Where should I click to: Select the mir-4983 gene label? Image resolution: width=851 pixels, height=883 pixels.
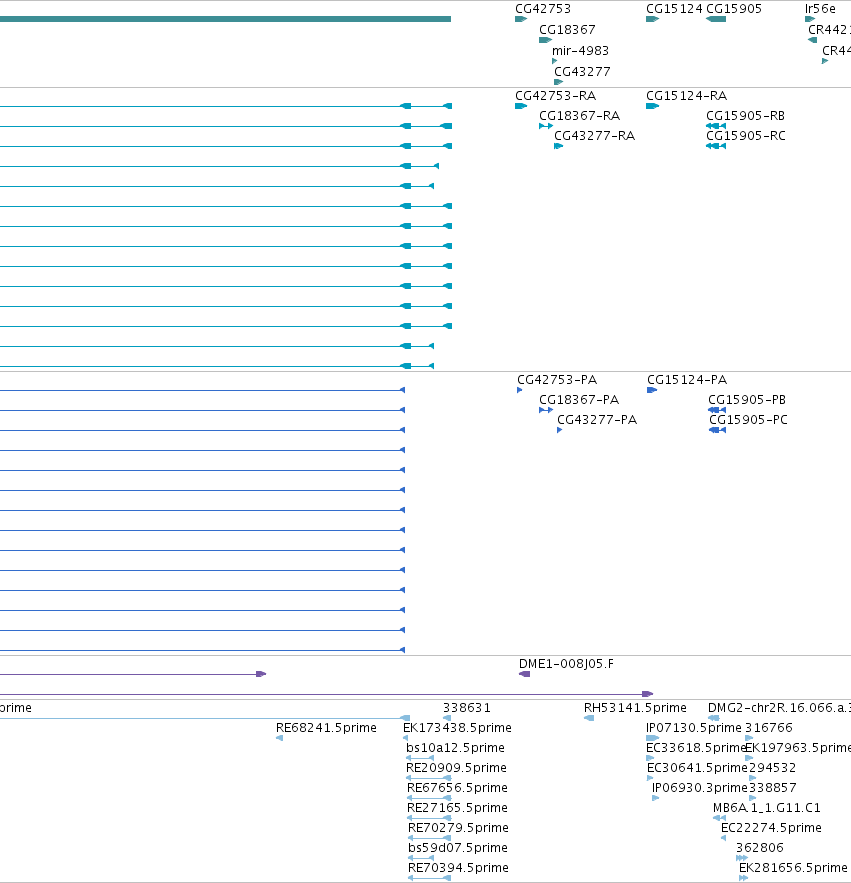pyautogui.click(x=580, y=51)
